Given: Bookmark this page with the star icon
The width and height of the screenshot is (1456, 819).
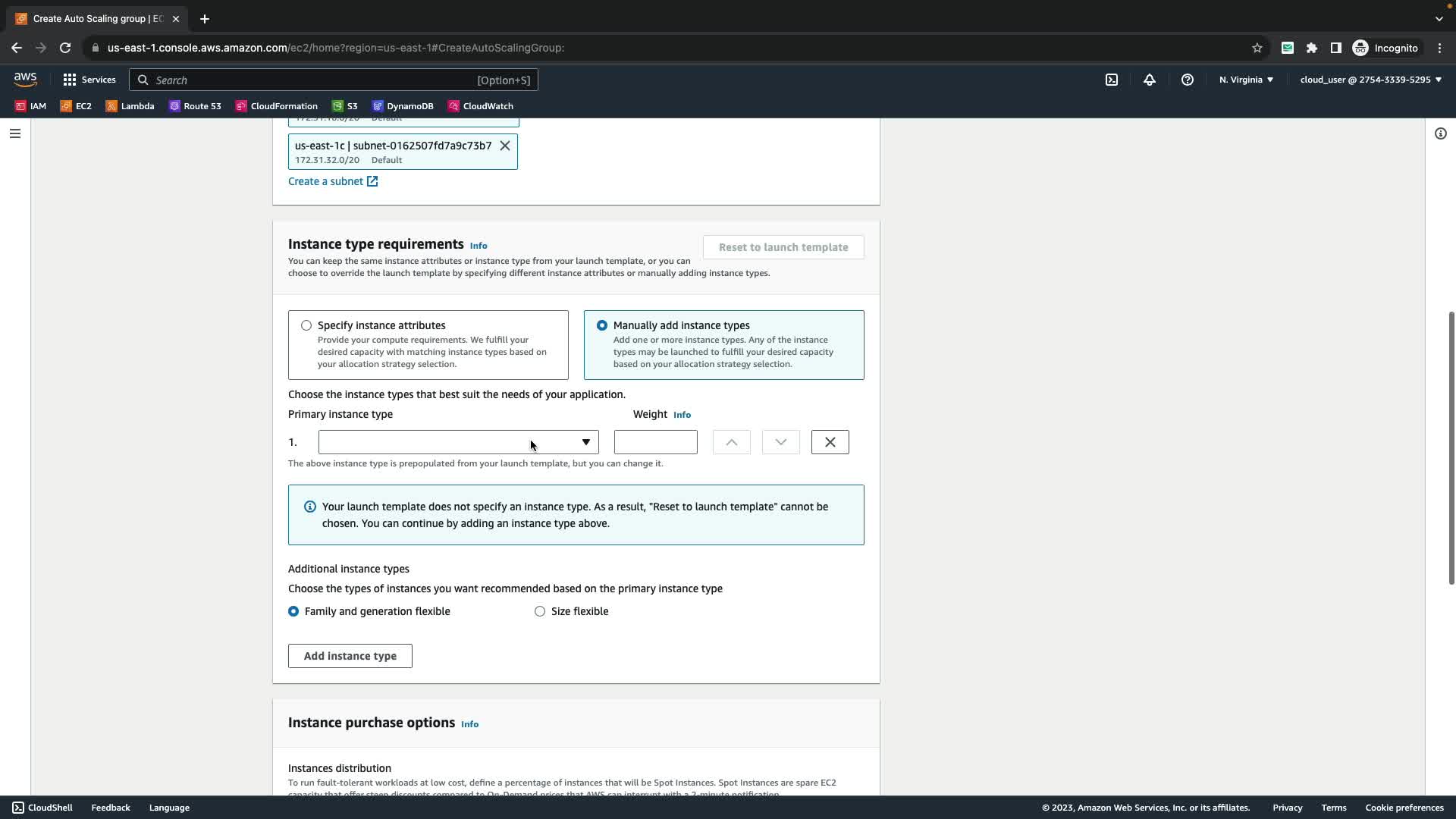Looking at the screenshot, I should [1257, 48].
